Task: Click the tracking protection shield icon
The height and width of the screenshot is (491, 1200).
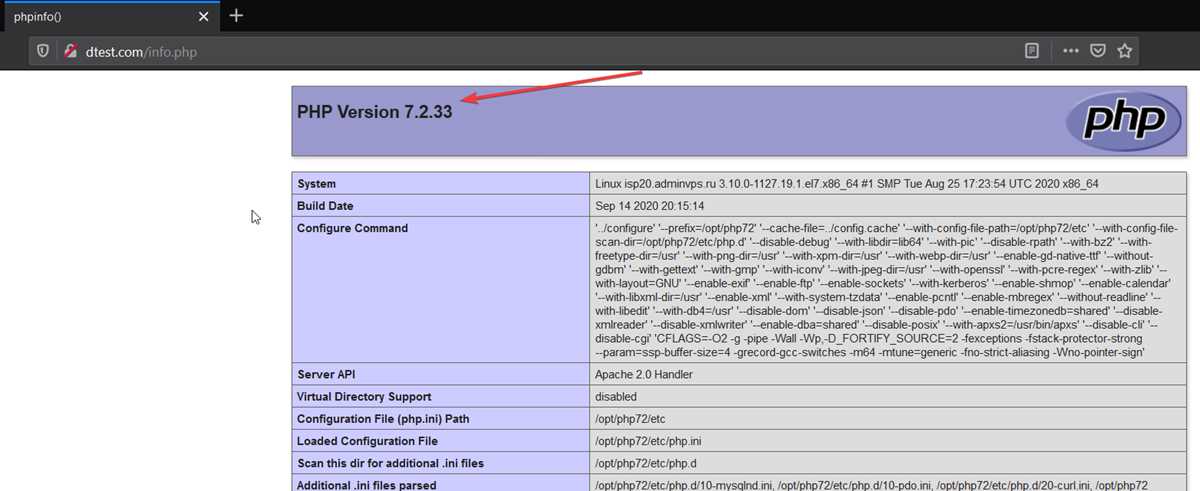Action: 43,51
